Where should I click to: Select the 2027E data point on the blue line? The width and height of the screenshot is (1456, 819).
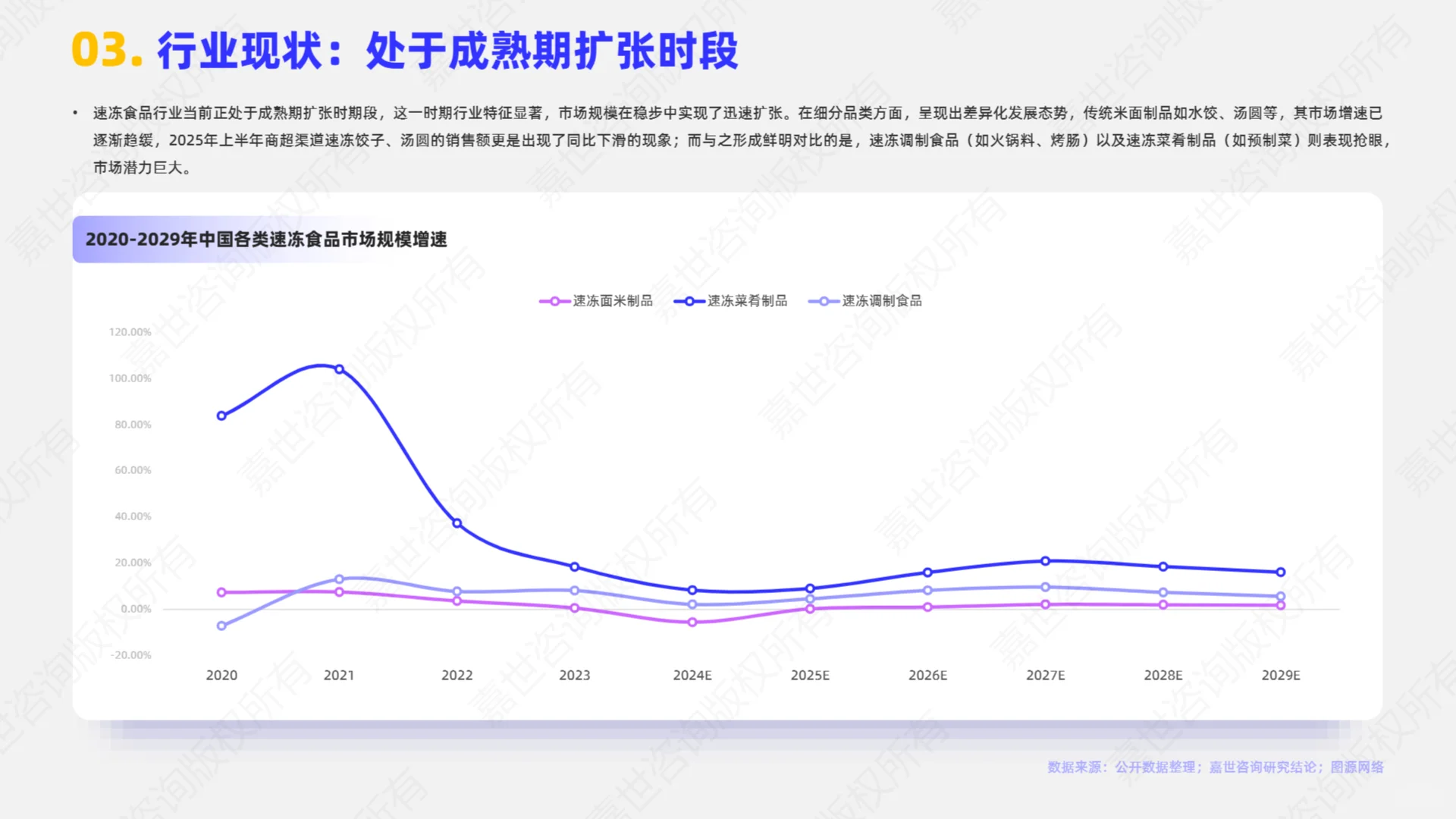[1045, 561]
